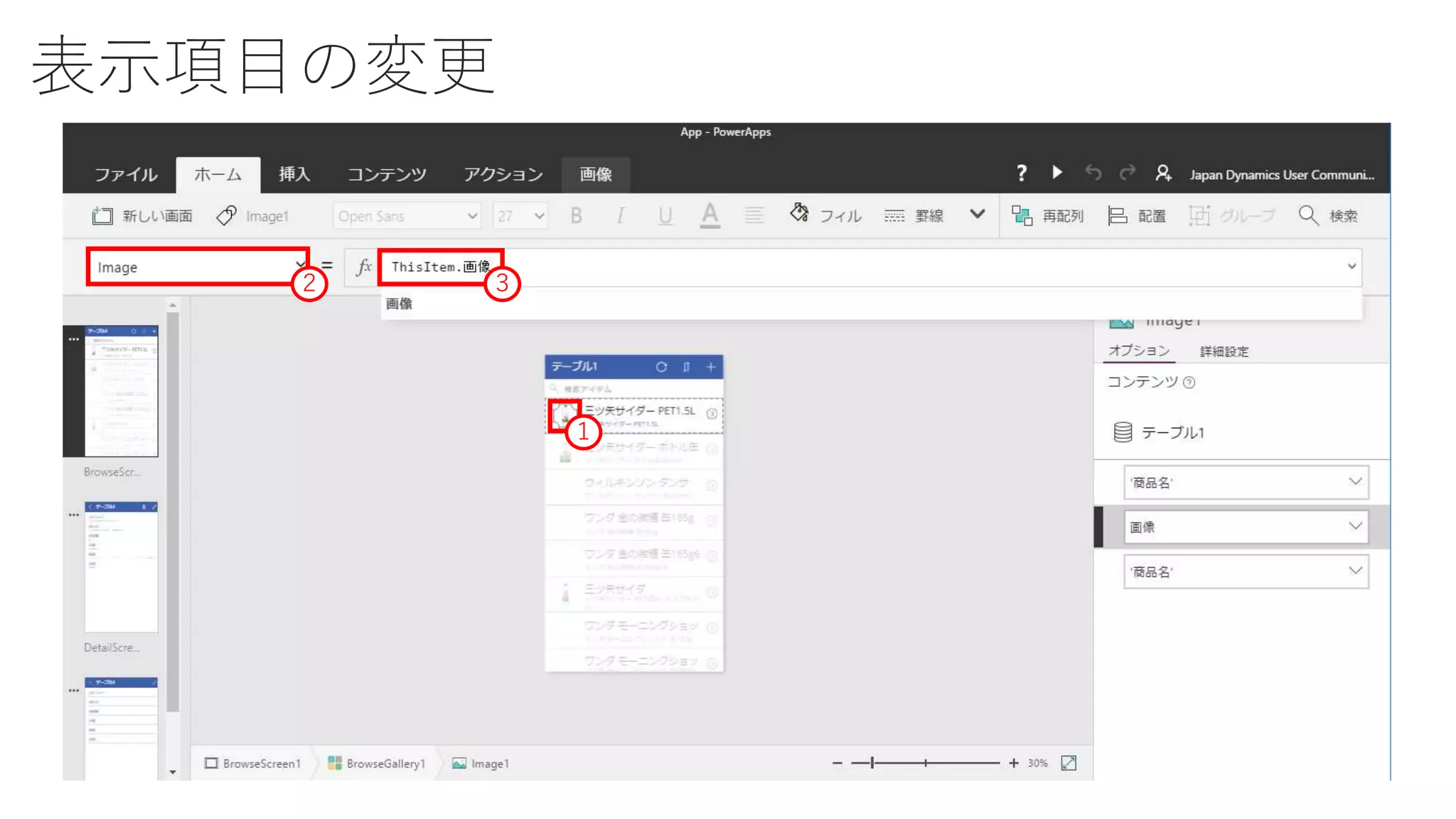Open the コンテンツ tab
Viewport: 1456px width, 819px height.
click(x=387, y=174)
